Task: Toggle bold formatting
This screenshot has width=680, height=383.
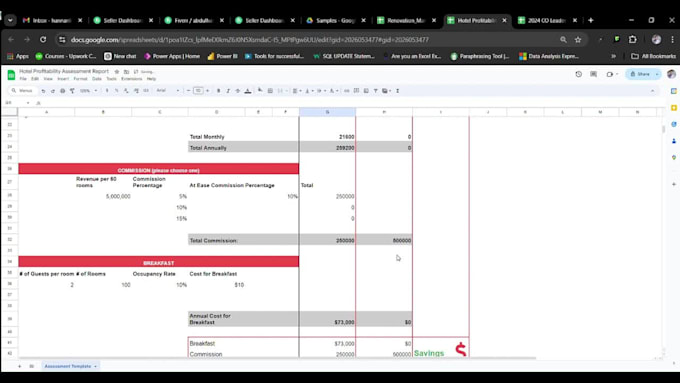Action: coord(219,91)
